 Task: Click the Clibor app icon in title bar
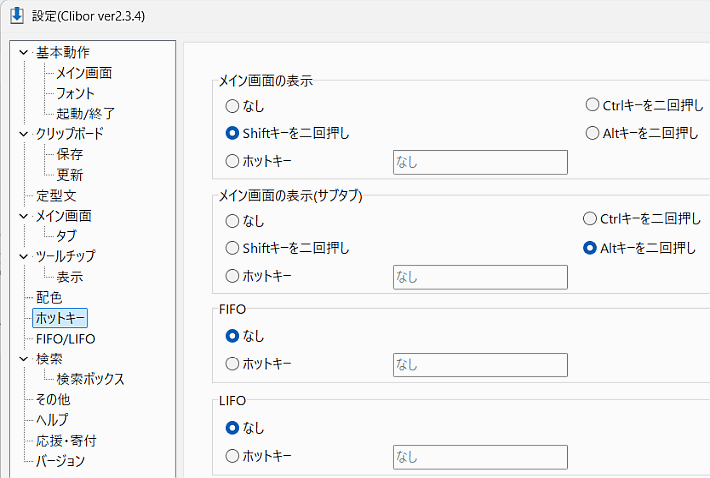tap(17, 15)
